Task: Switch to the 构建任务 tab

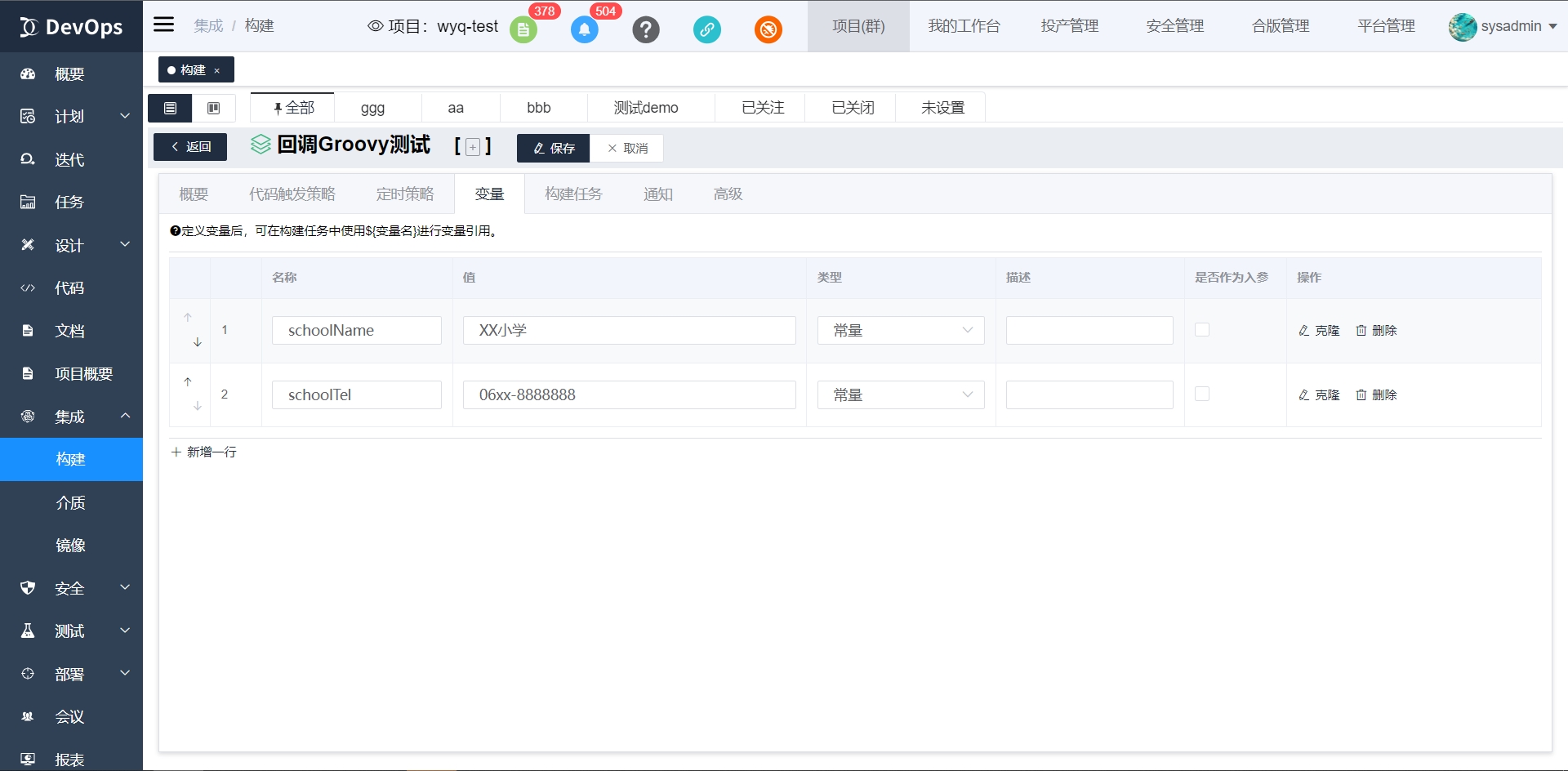Action: point(573,194)
